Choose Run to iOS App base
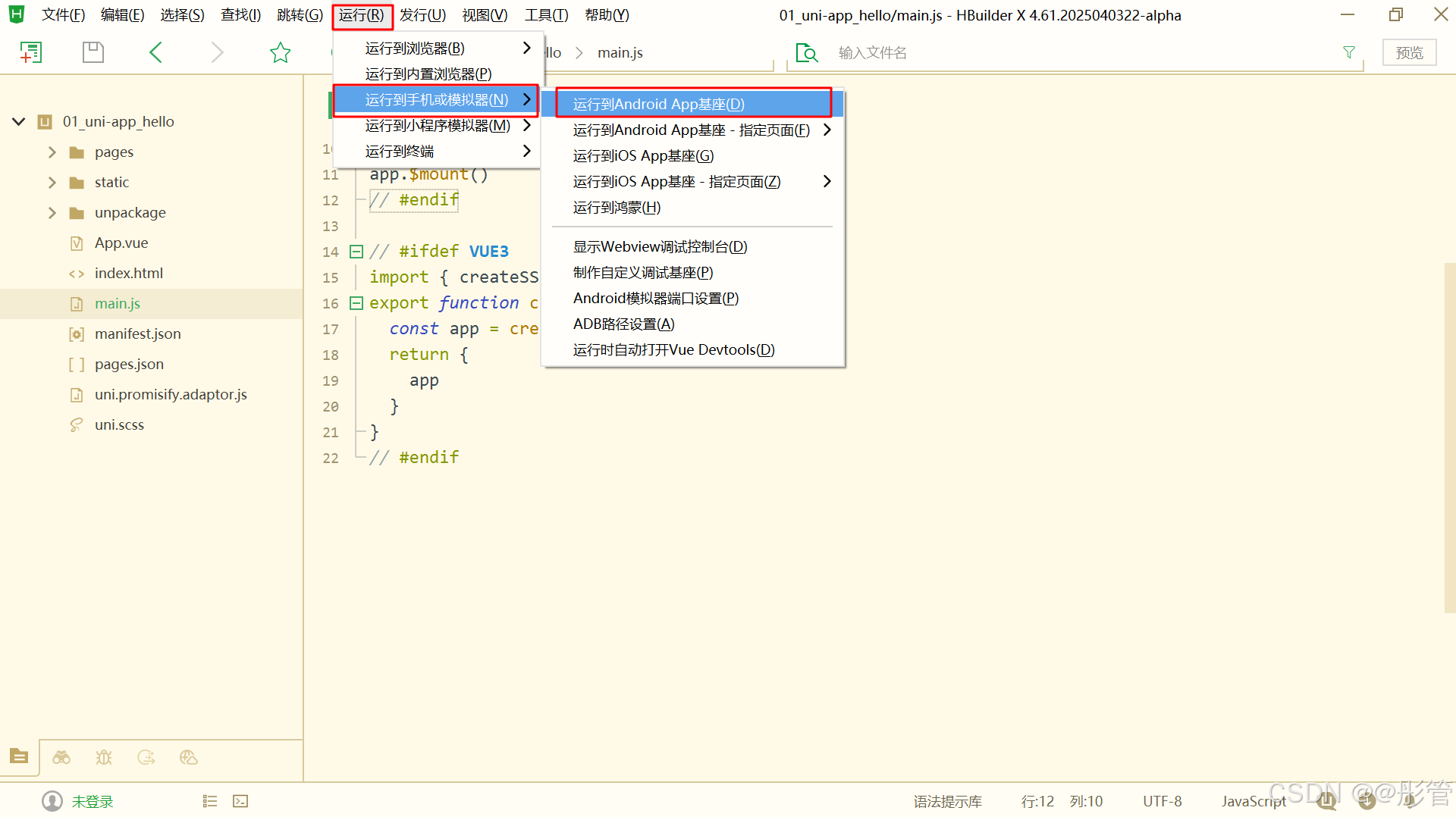Screen dimensions: 1456x817 pos(693,156)
